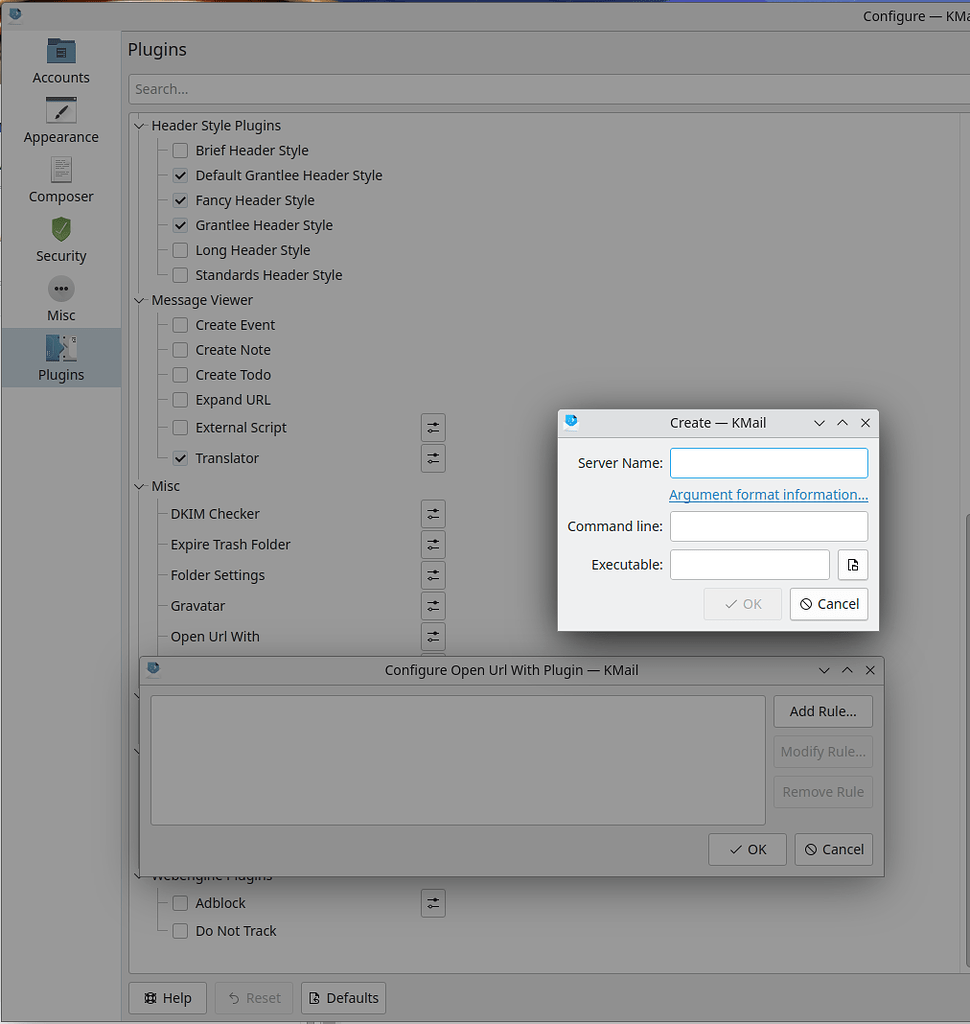
Task: Enable Brief Header Style checkbox
Action: [x=180, y=151]
